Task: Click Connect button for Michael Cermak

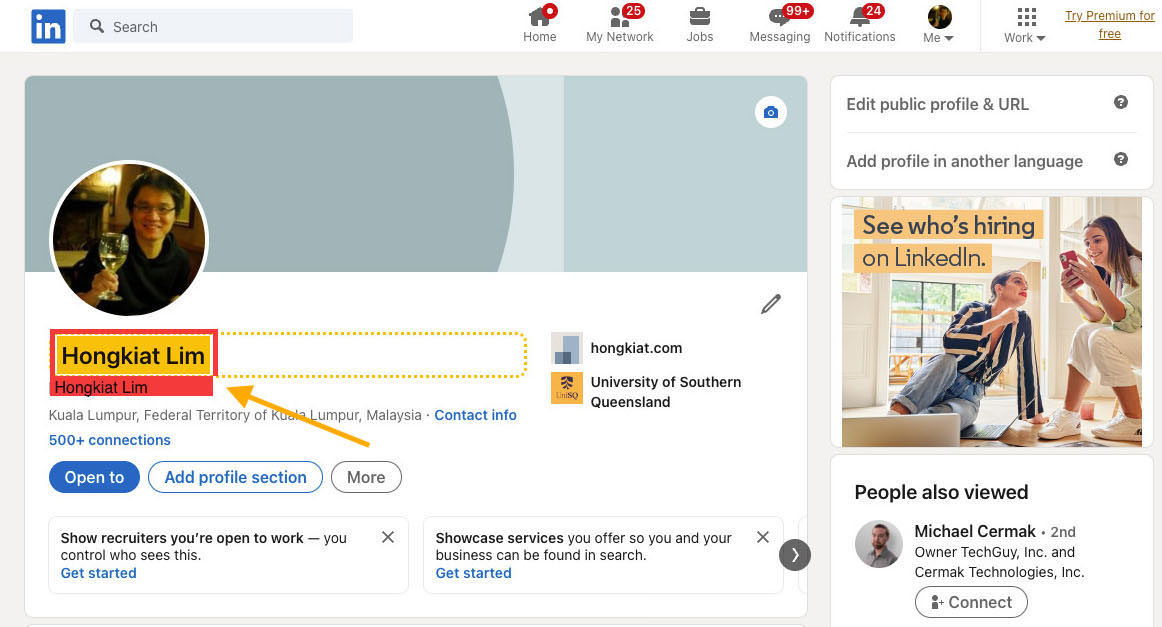Action: coord(971,603)
